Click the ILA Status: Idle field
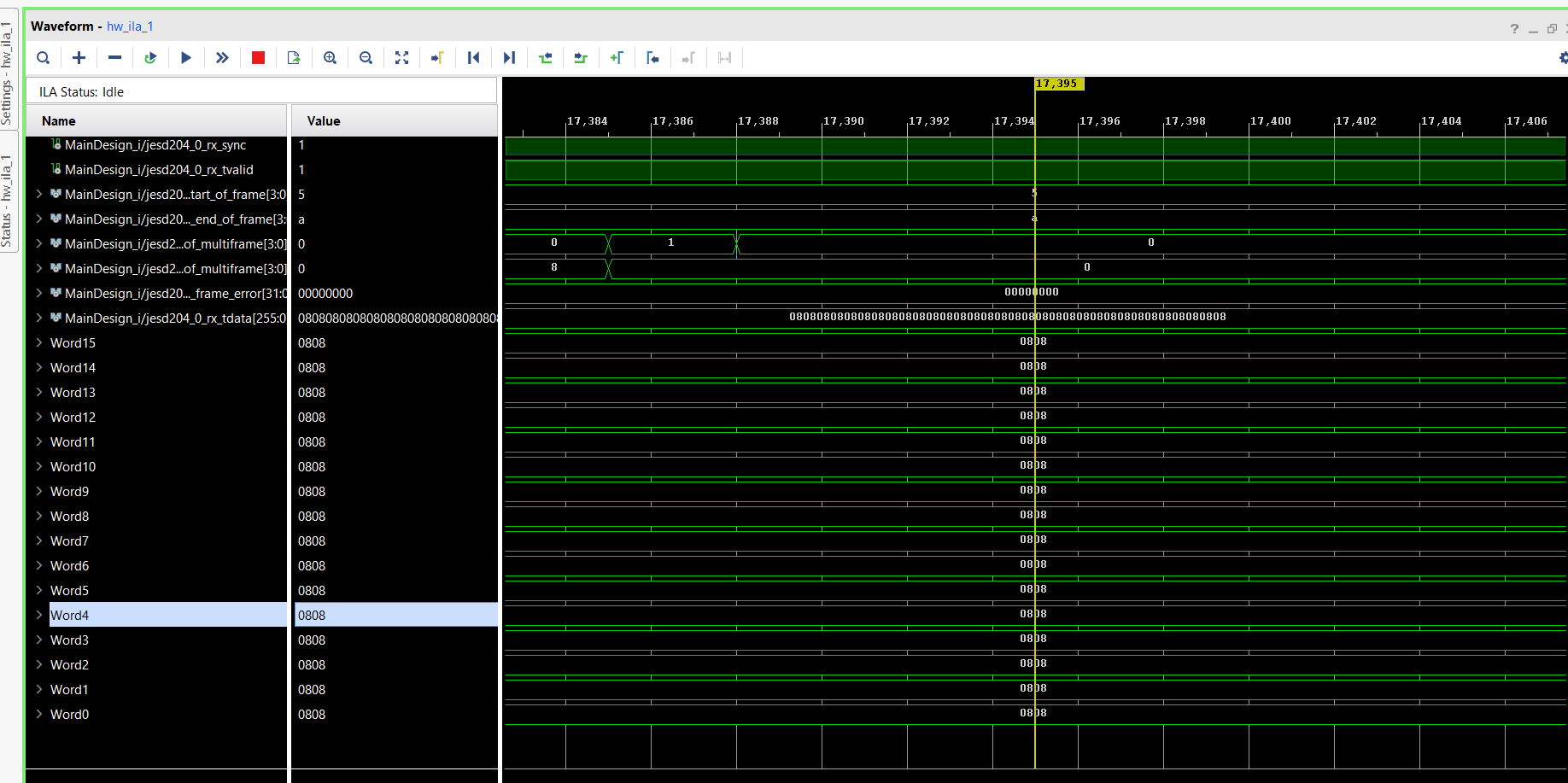Viewport: 1568px width, 783px height. pos(261,91)
